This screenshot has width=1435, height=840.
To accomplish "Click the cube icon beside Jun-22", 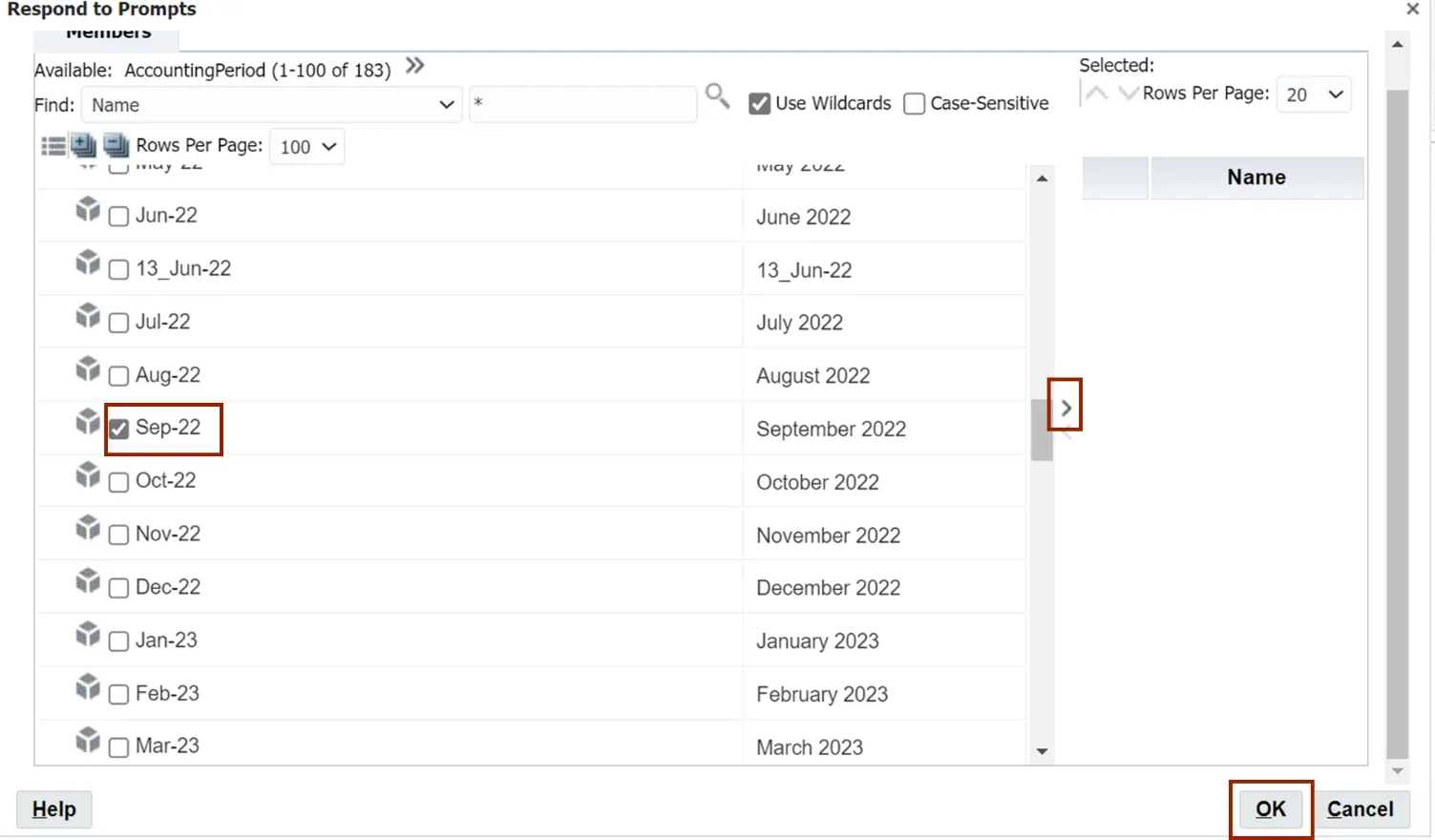I will tap(88, 210).
